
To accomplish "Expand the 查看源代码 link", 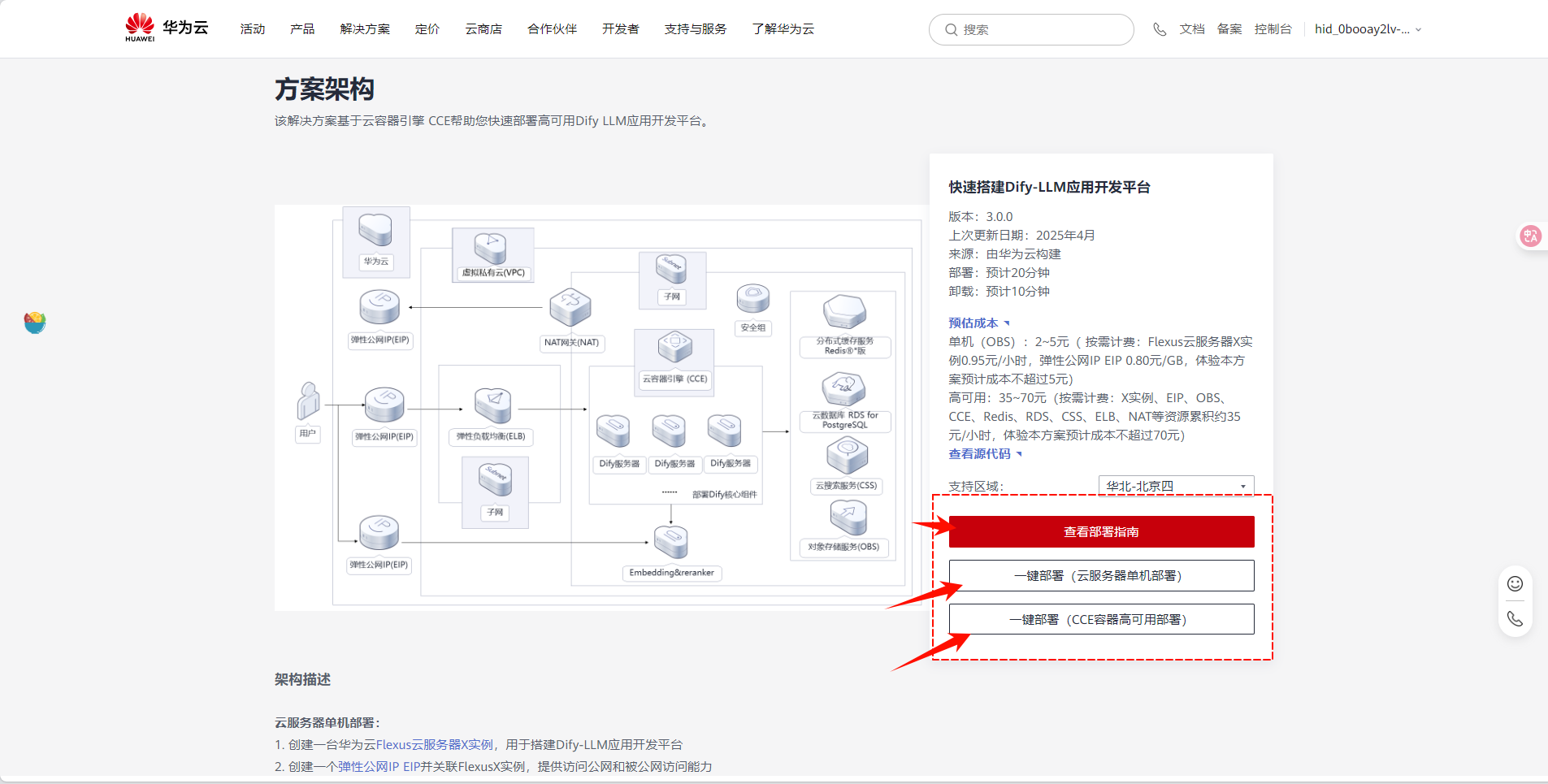I will click(985, 453).
